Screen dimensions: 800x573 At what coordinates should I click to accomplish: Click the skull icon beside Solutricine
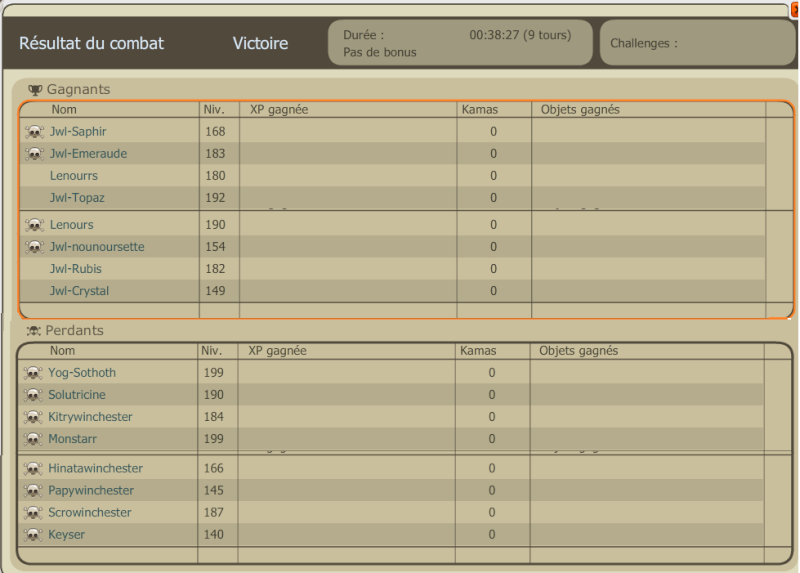pos(33,395)
